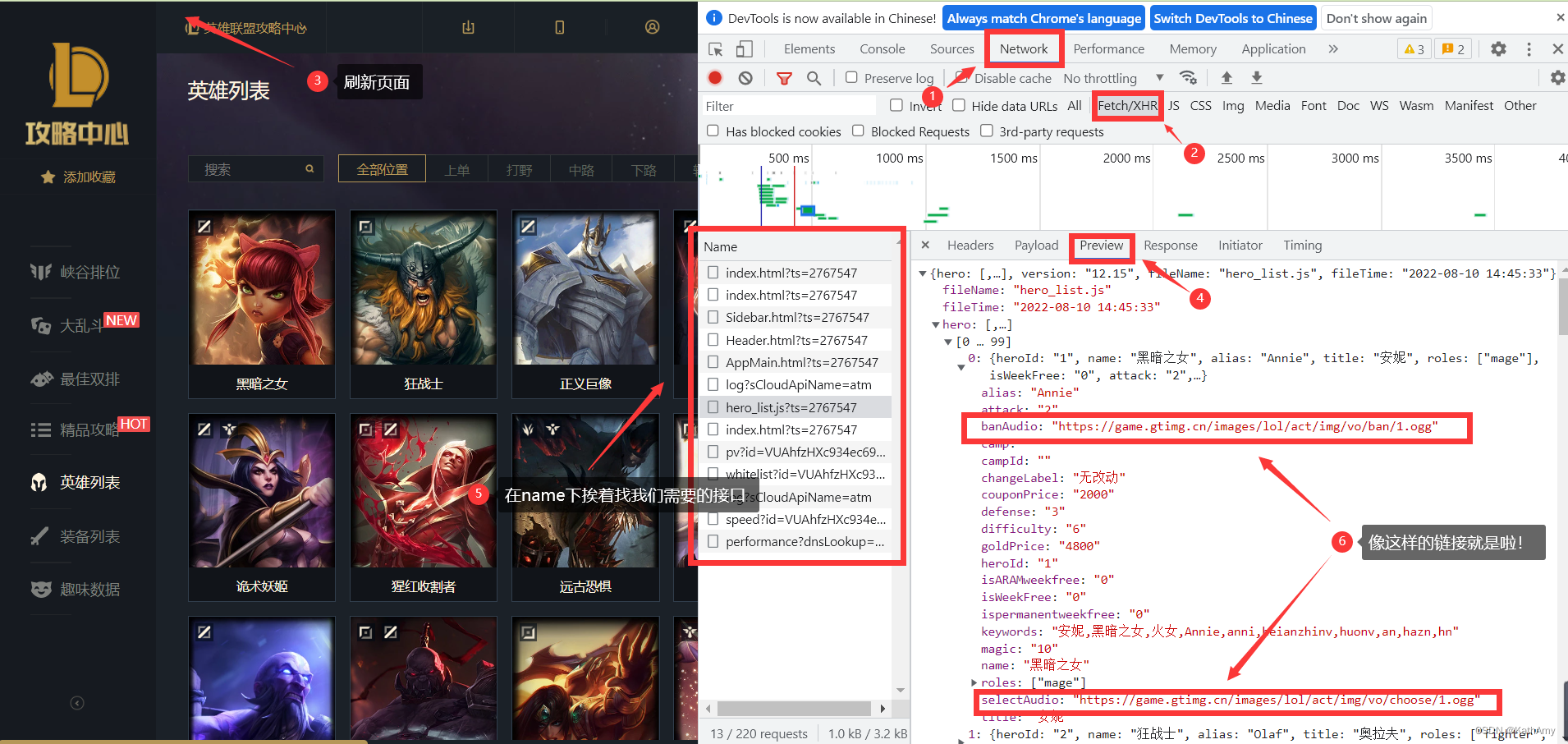The image size is (1568, 744).
Task: Click the preview pane vertical scrollbar
Action: coord(1562,307)
